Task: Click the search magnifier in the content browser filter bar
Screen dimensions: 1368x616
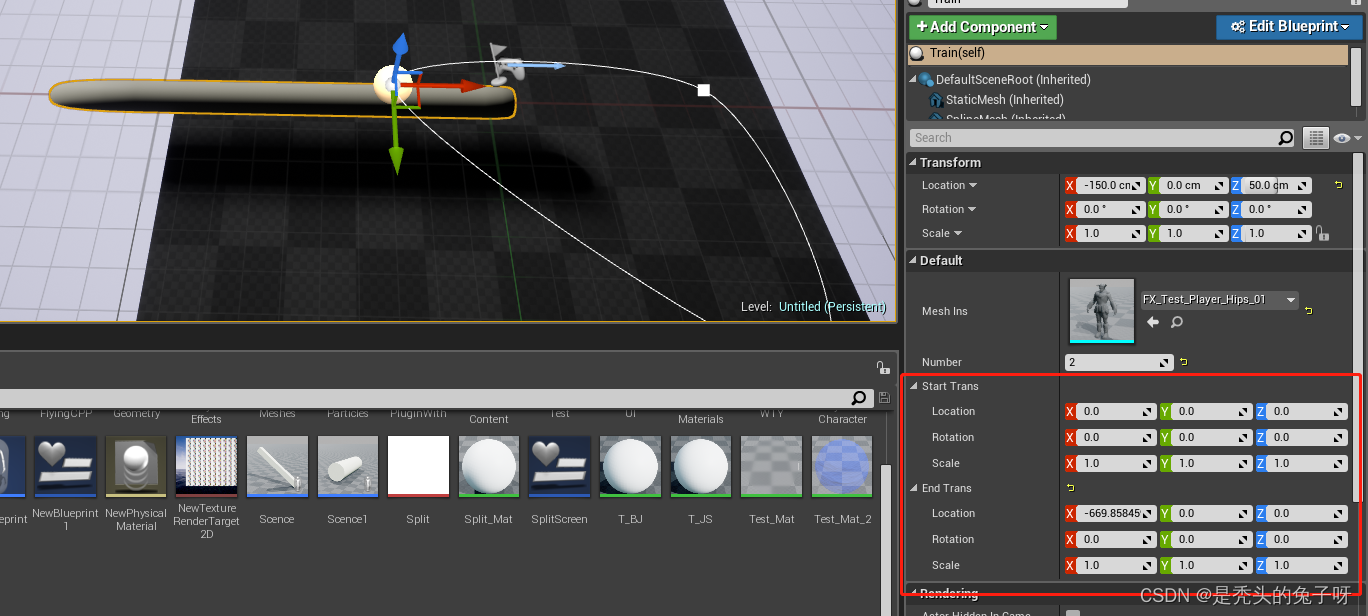Action: click(x=858, y=397)
